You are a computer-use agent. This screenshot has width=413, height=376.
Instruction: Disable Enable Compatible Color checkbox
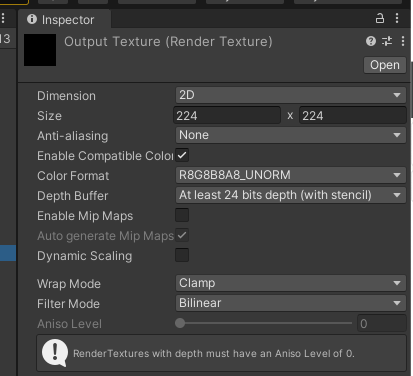[182, 155]
